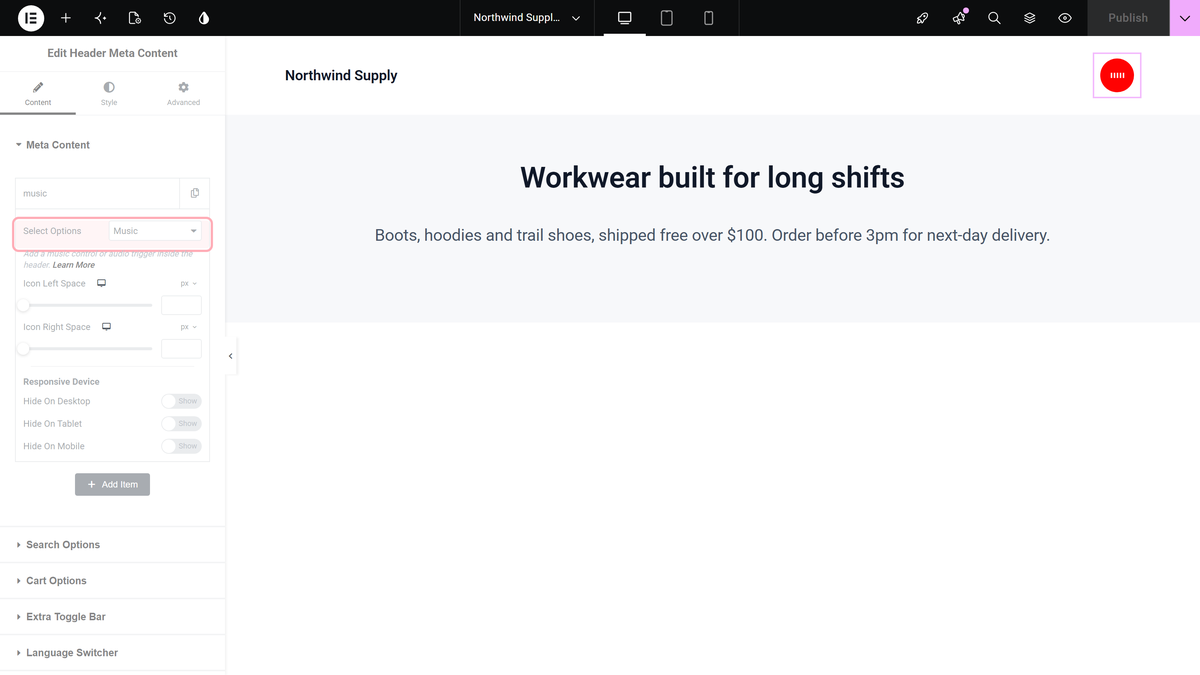1200x675 pixels.
Task: Expand the Language Switcher section
Action: tap(112, 653)
